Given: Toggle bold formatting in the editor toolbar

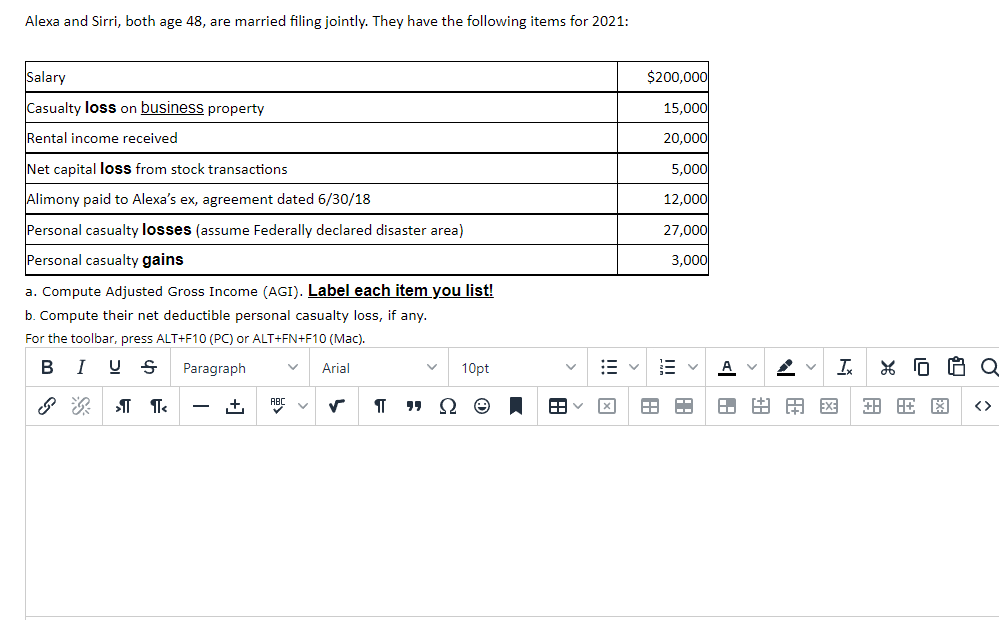Looking at the screenshot, I should coord(47,367).
